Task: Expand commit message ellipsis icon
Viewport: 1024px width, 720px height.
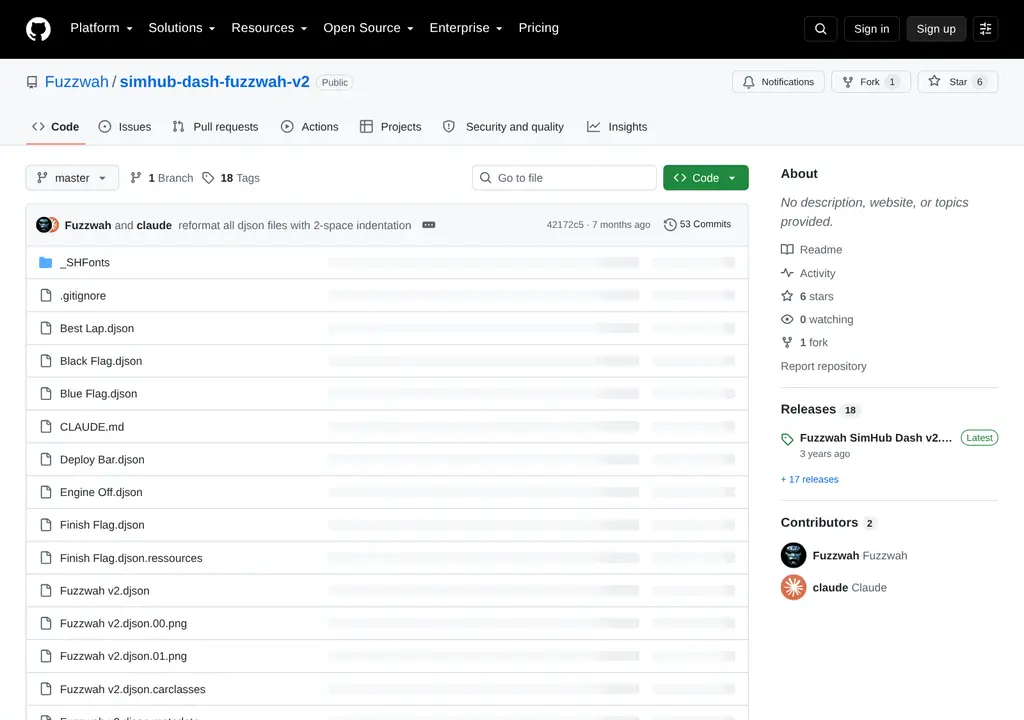Action: [428, 225]
